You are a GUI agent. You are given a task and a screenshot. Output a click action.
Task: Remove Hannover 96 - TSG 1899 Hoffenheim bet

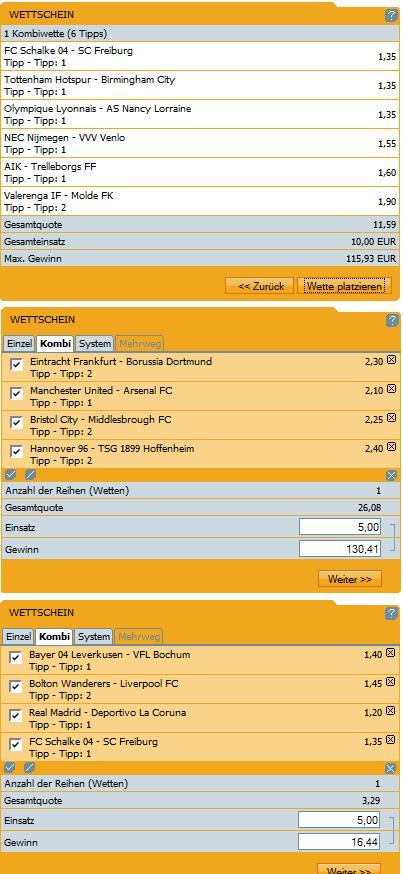391,446
